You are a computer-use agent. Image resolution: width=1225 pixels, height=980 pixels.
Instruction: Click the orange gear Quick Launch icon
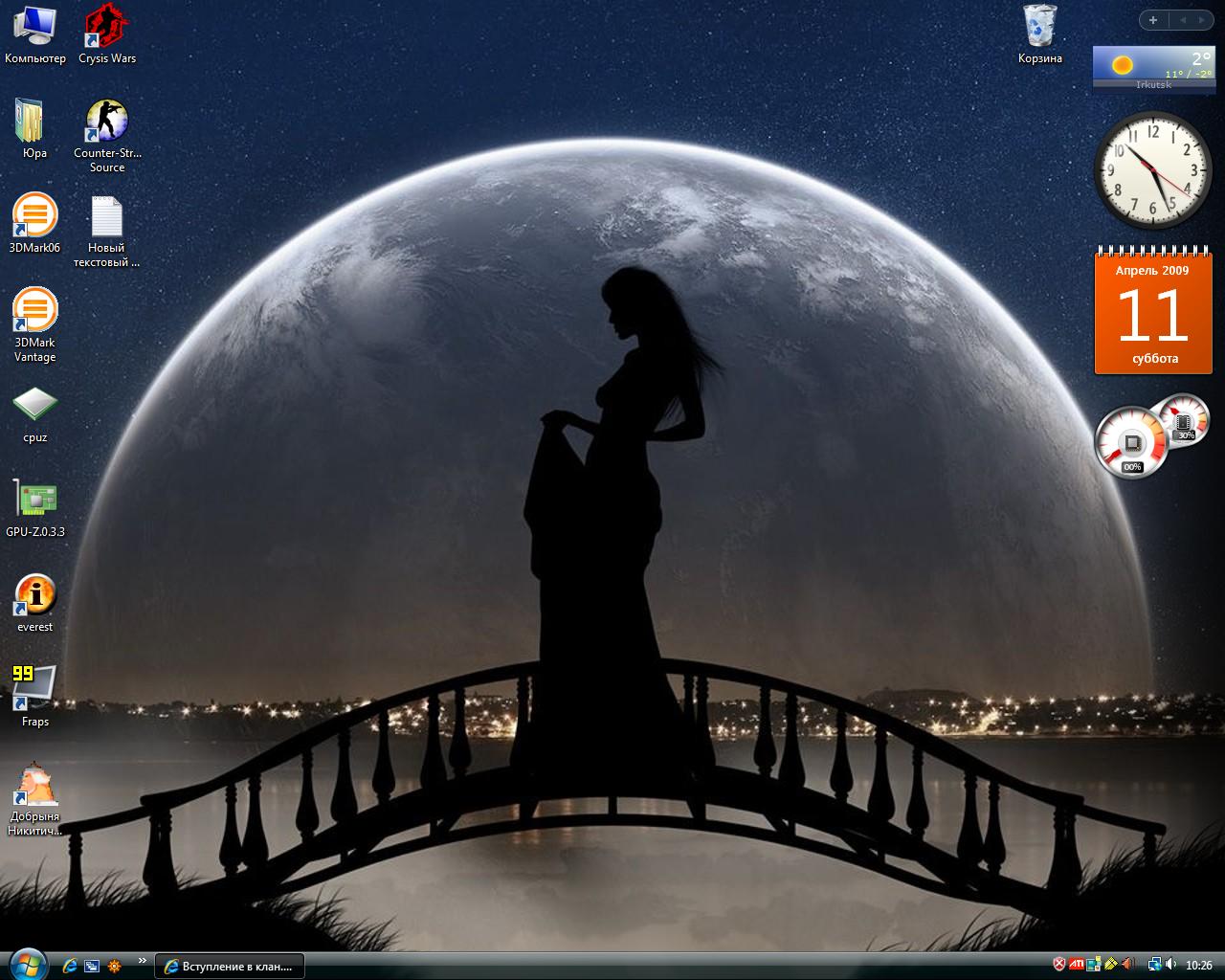tap(115, 966)
